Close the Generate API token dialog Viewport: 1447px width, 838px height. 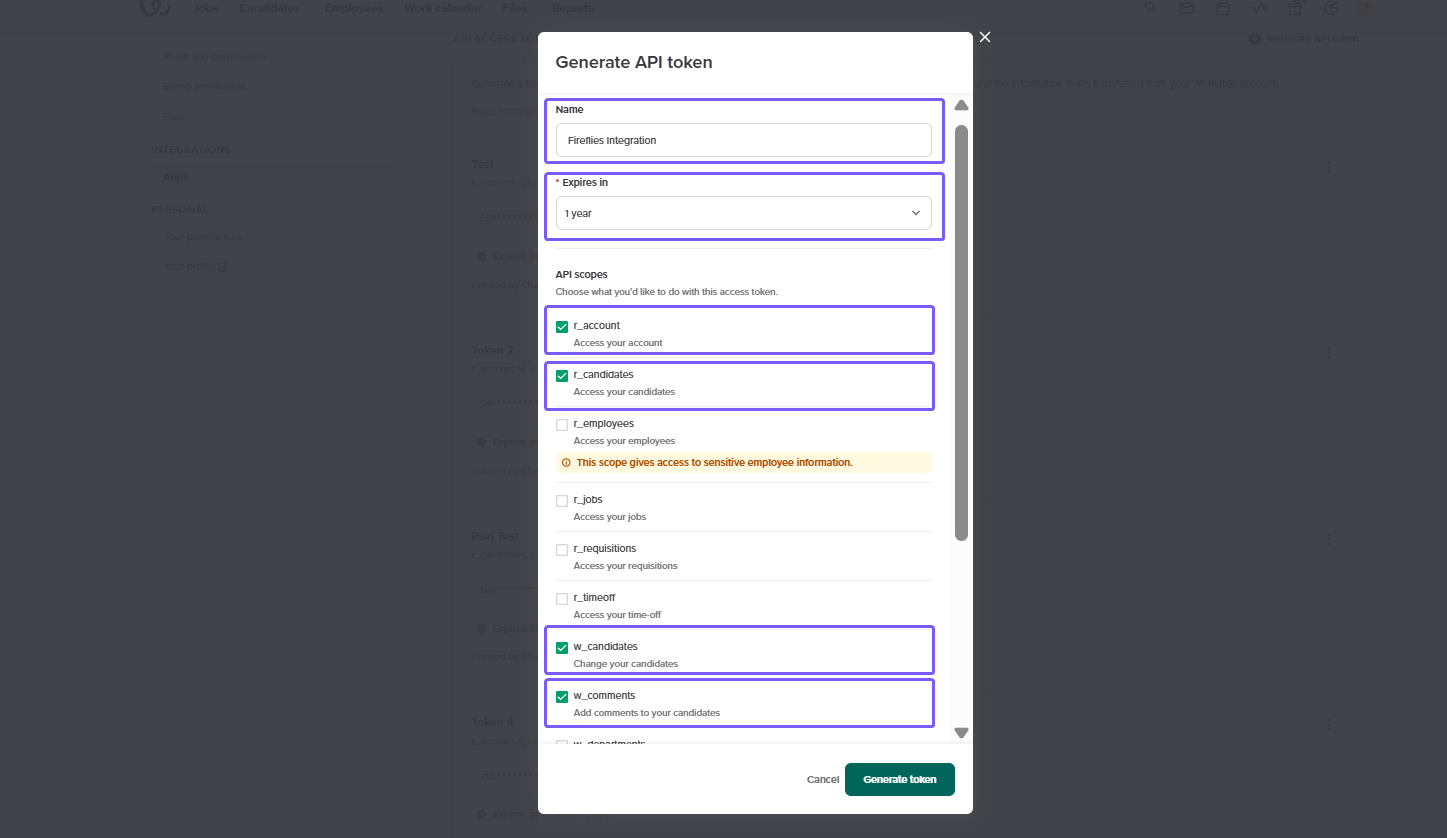click(x=985, y=37)
